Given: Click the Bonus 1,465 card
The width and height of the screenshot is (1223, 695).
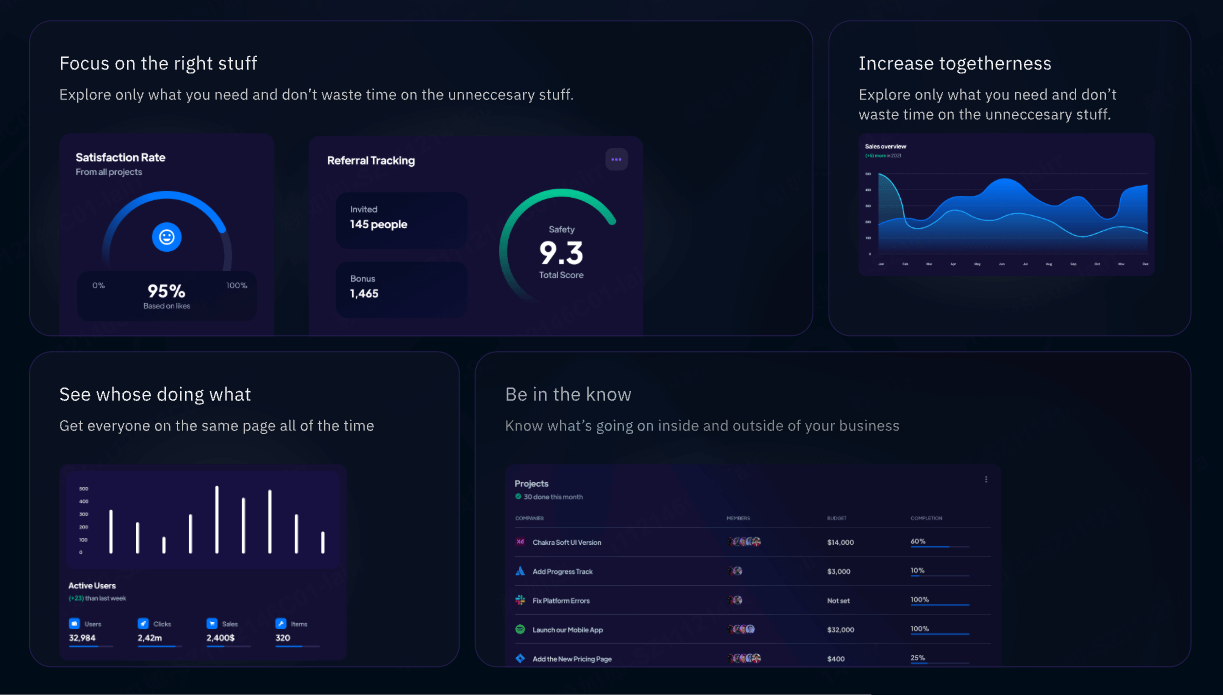Looking at the screenshot, I should (401, 288).
